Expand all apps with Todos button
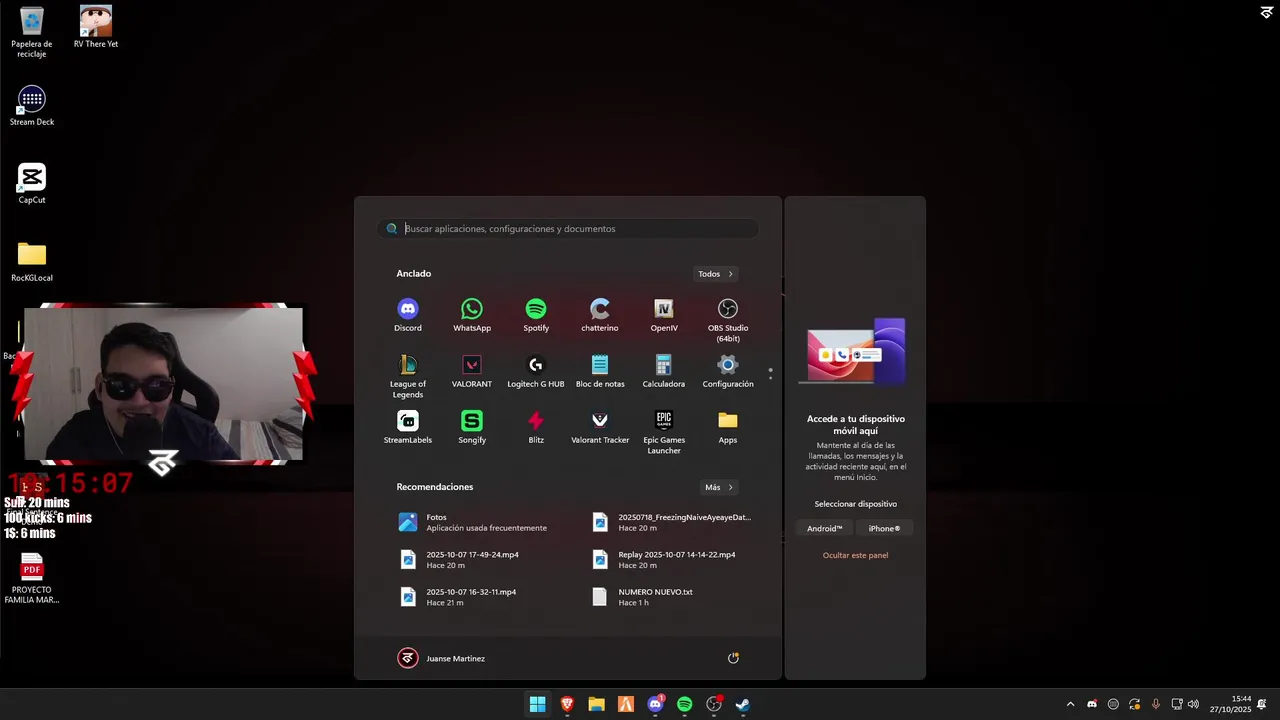 click(716, 274)
